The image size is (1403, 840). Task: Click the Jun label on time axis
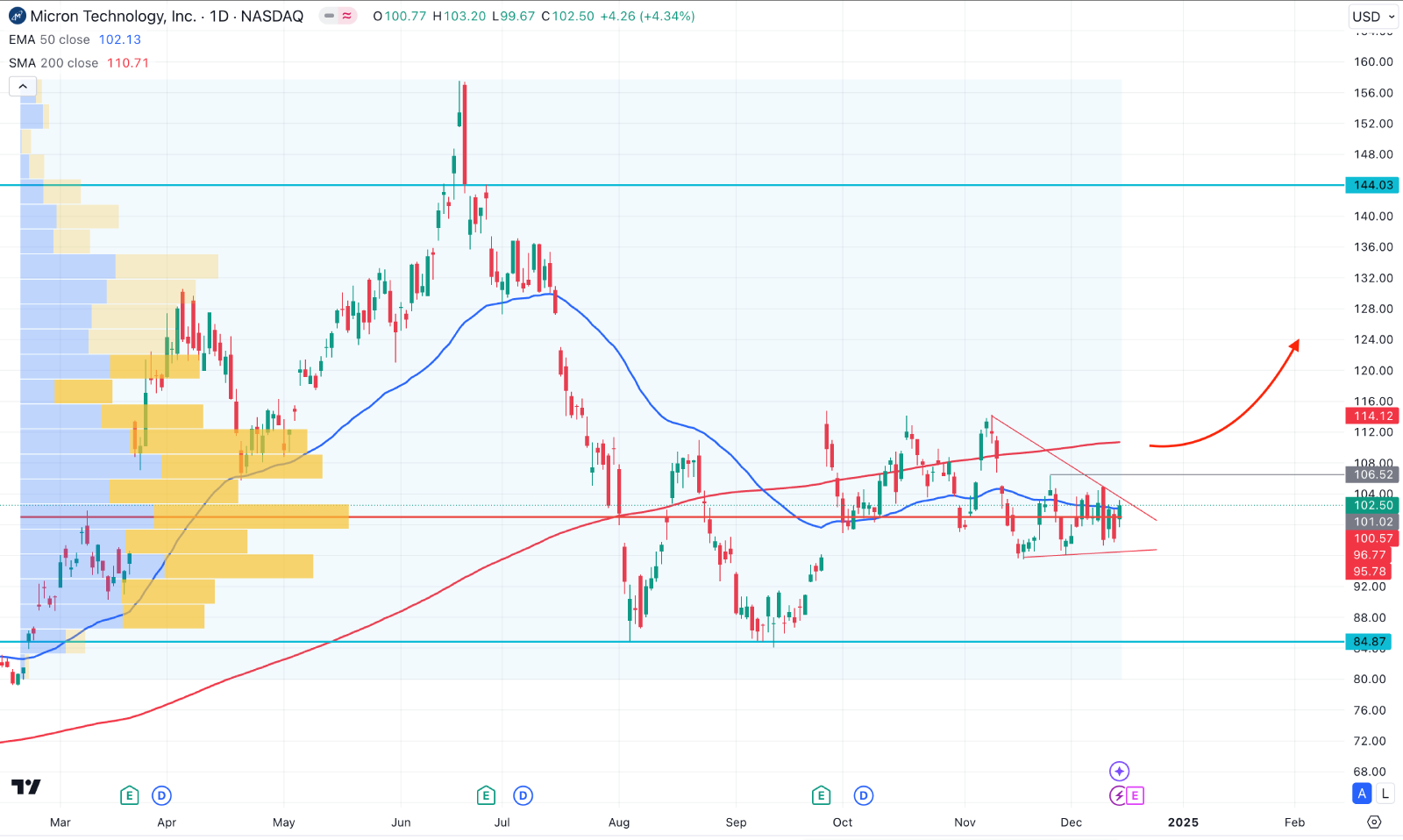(401, 822)
